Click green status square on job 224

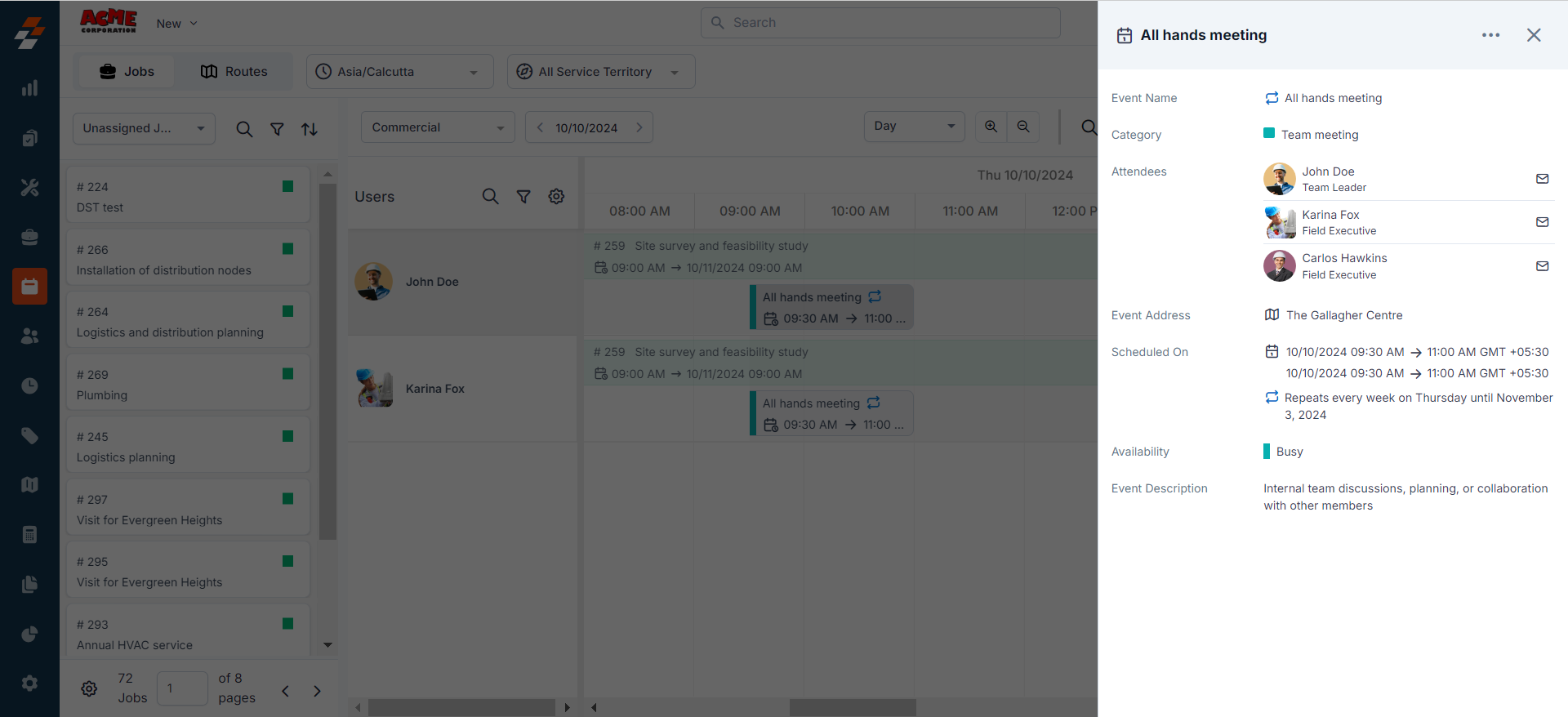287,187
